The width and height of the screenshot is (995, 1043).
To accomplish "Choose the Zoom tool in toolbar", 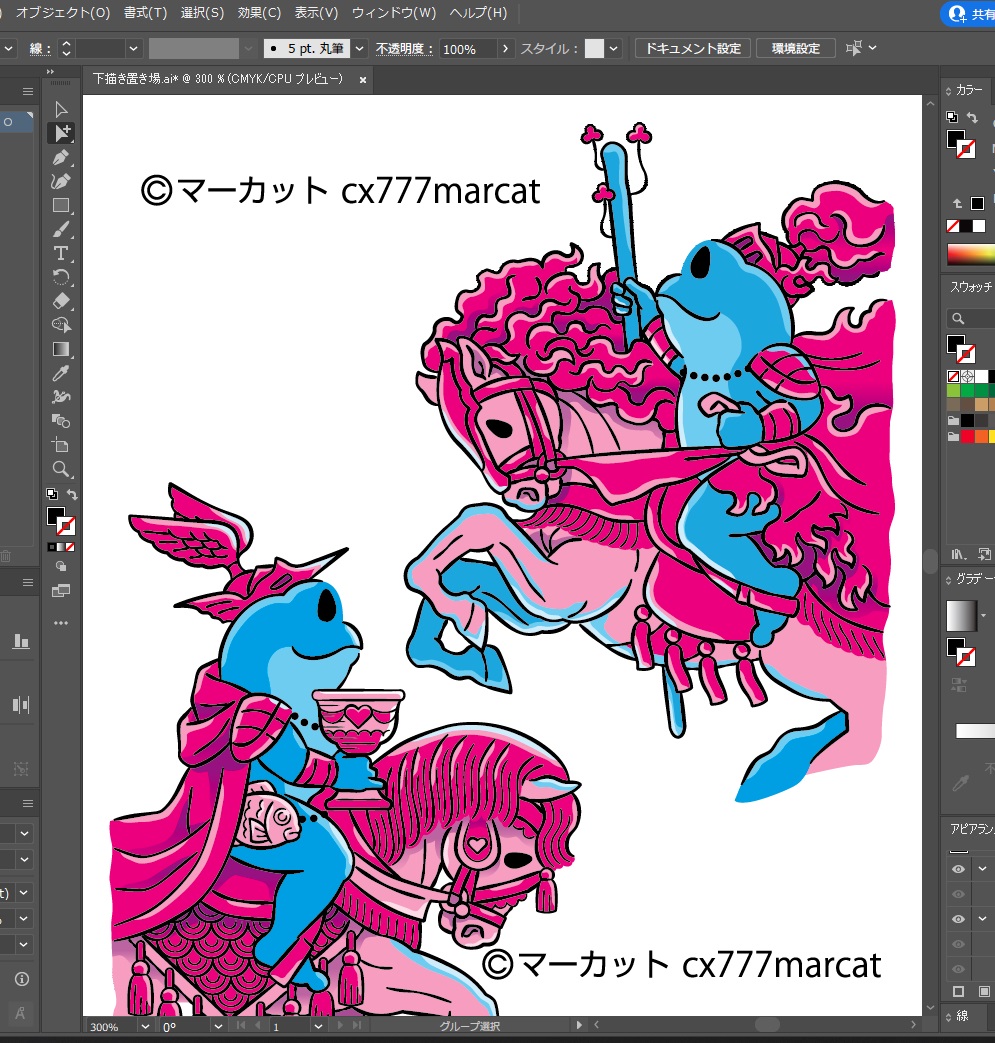I will pos(61,469).
